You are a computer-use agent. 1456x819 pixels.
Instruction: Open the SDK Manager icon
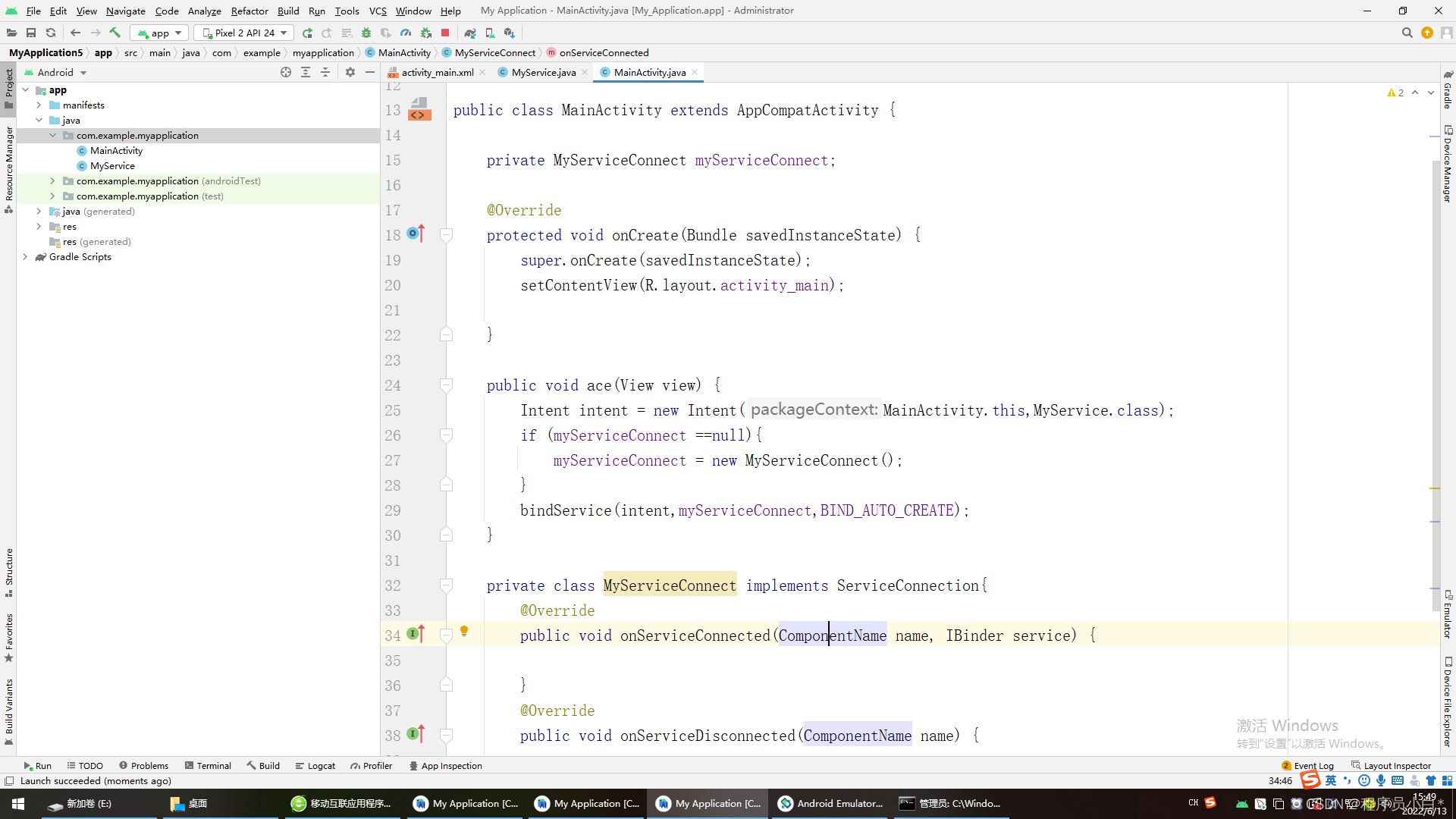(x=510, y=33)
